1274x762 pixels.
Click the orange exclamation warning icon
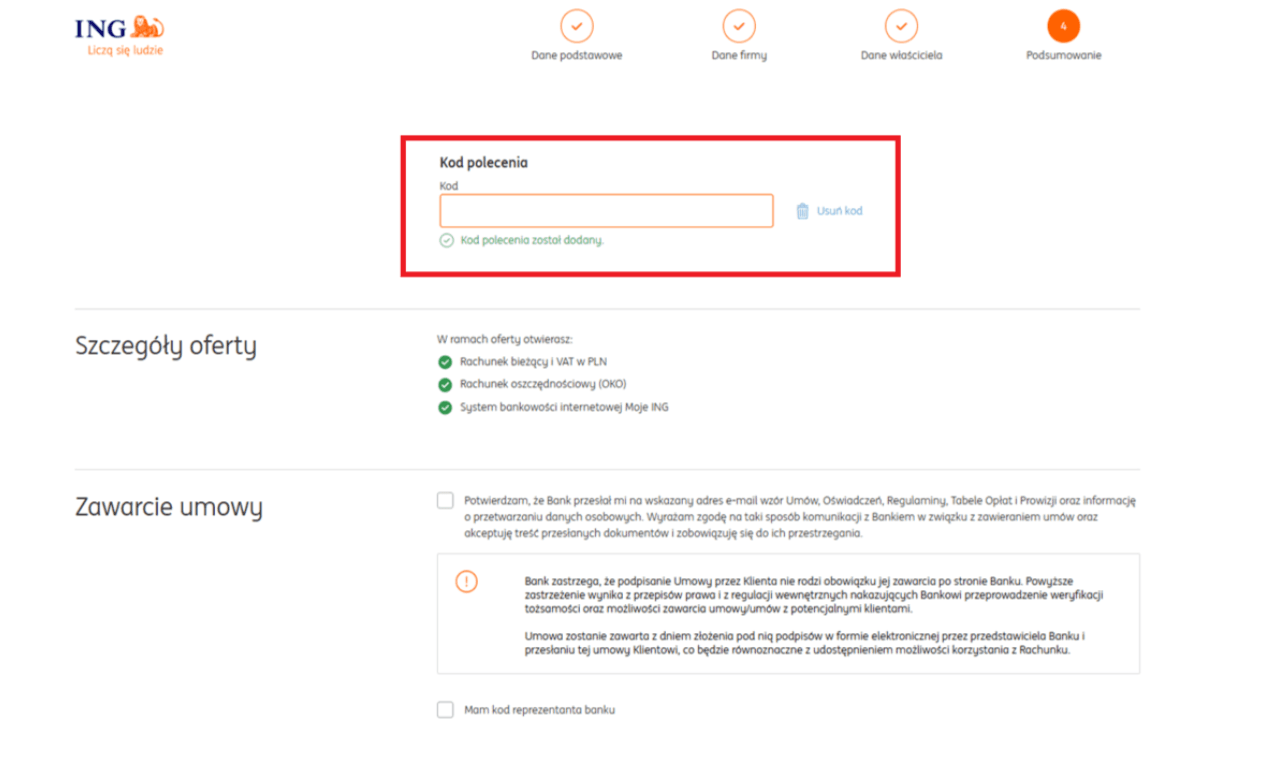[466, 582]
